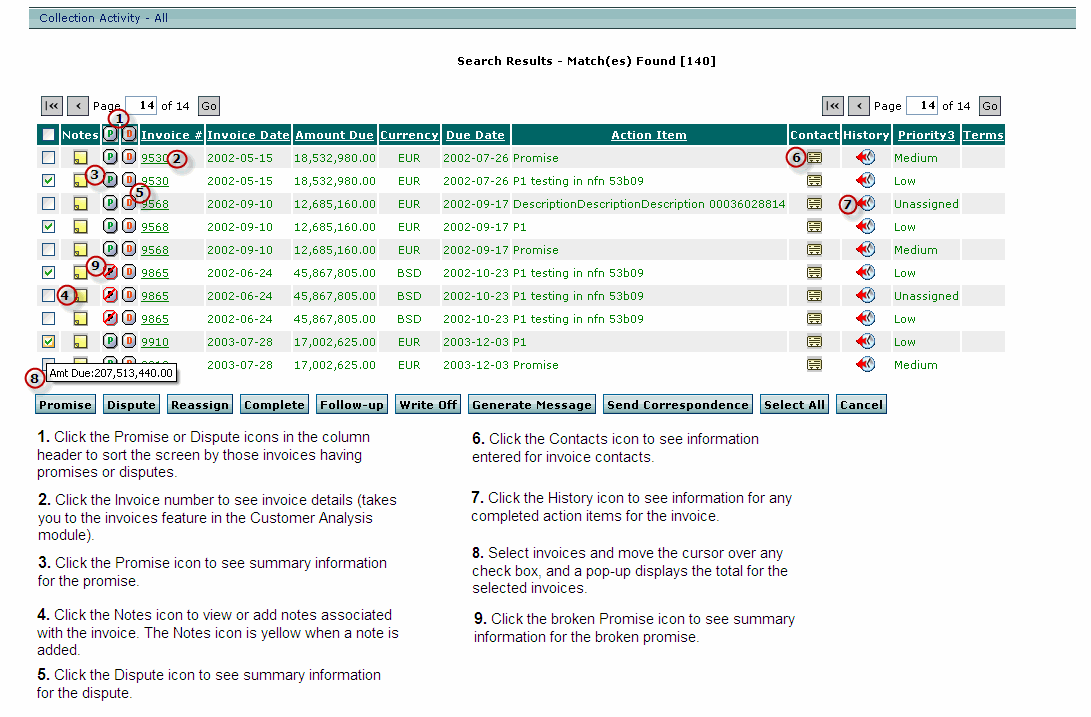Click the Cancel button
The image size is (1091, 717).
tap(861, 404)
